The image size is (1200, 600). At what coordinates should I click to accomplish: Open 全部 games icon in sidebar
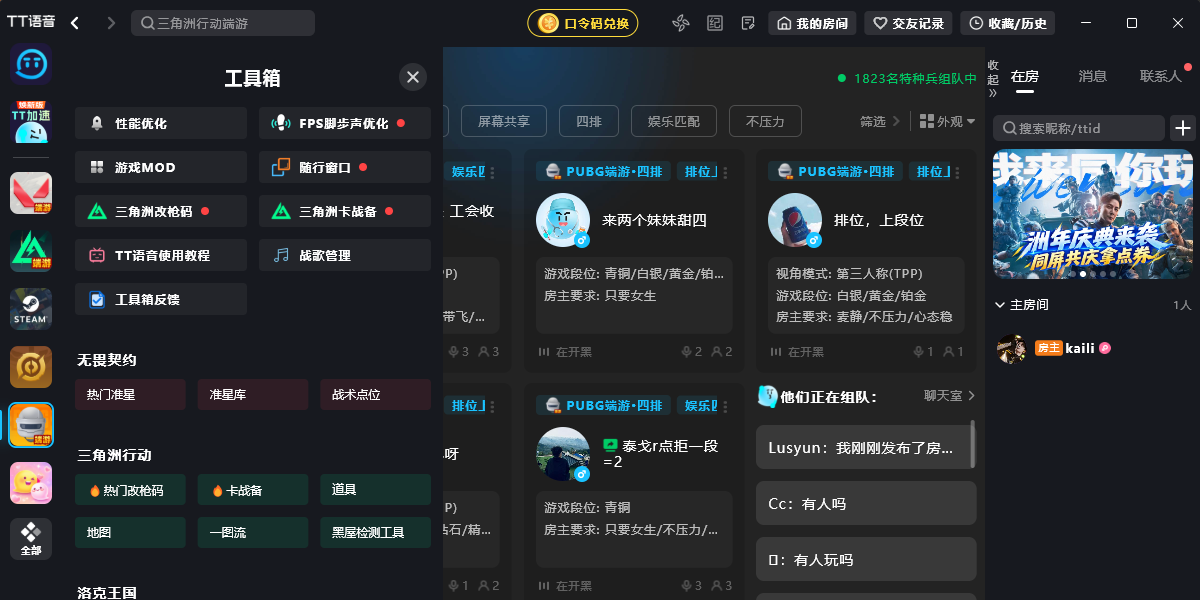click(31, 539)
